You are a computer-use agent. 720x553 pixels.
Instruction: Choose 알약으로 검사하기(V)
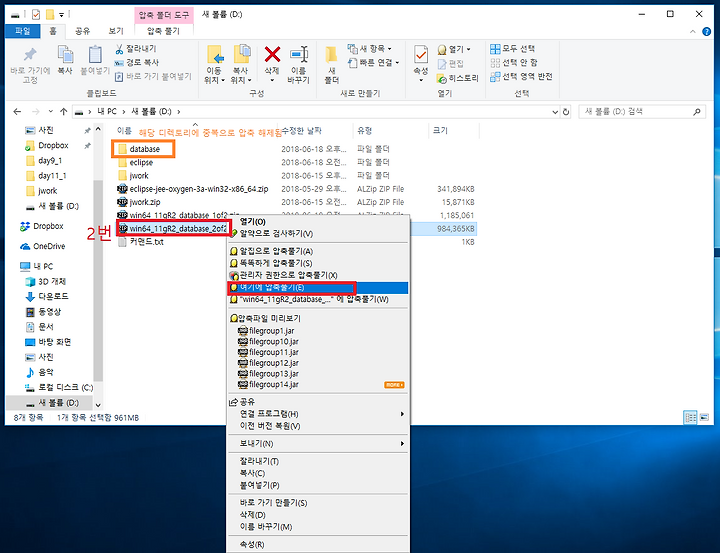pos(318,233)
